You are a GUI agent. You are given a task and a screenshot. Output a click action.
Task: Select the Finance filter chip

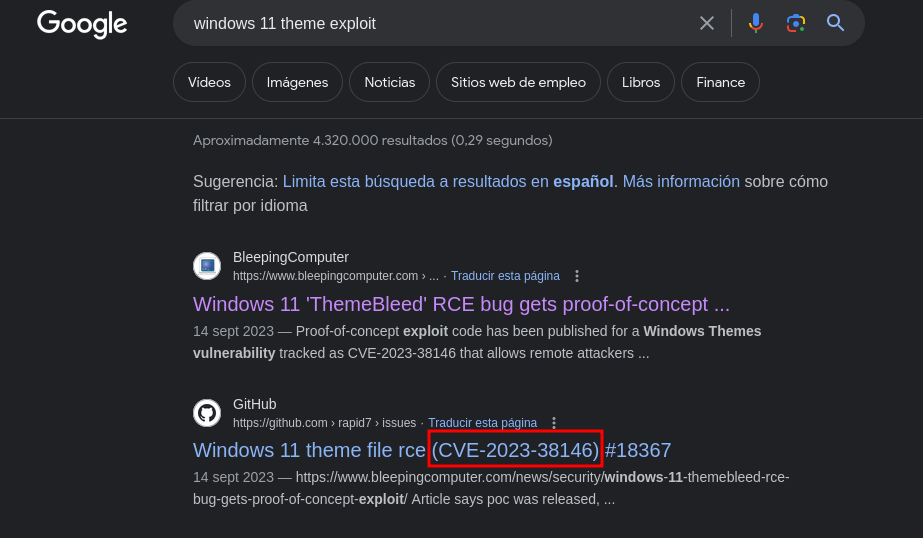[x=721, y=82]
